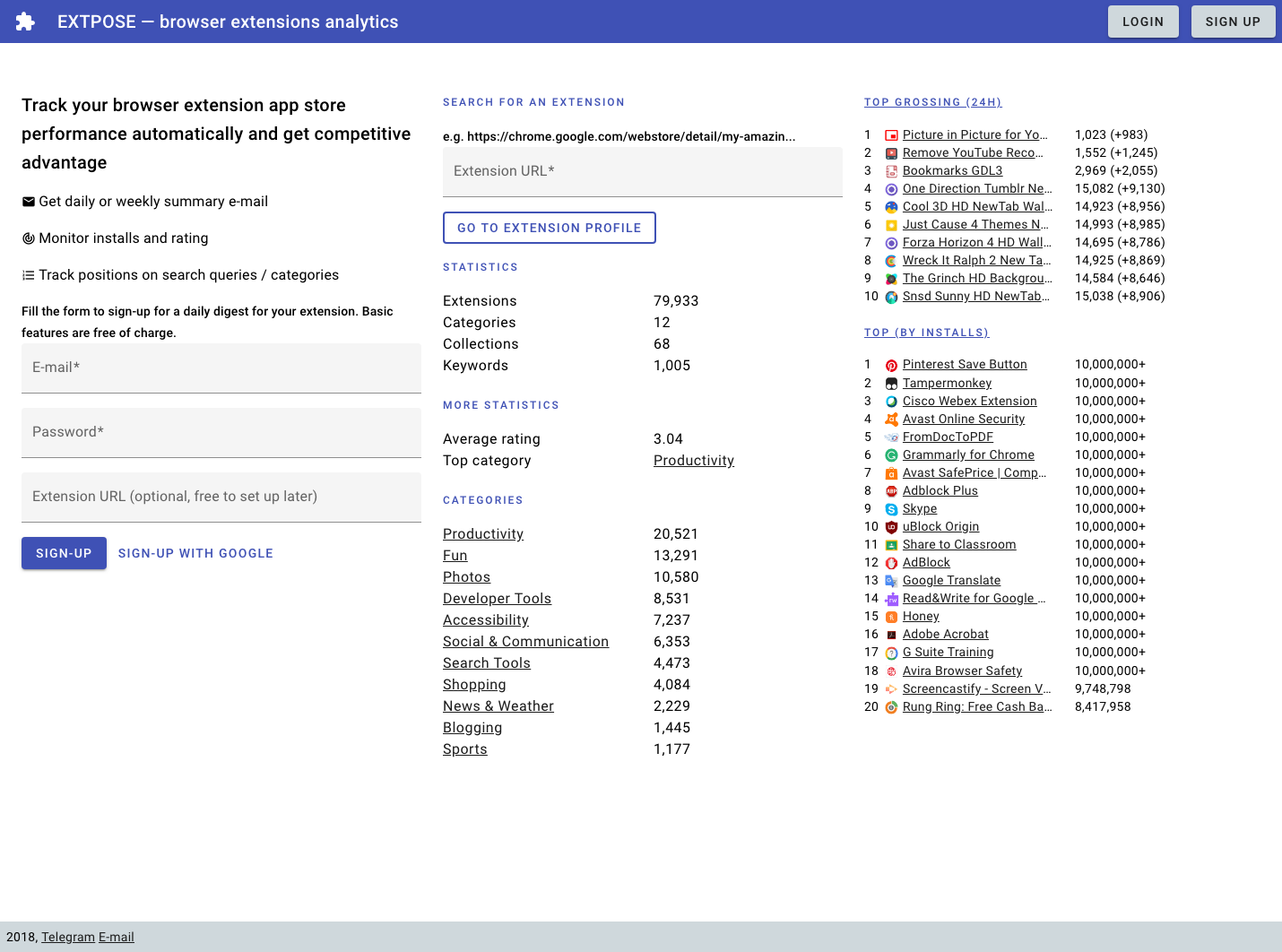The image size is (1282, 952).
Task: Click the G Suite Training icon
Action: (891, 653)
